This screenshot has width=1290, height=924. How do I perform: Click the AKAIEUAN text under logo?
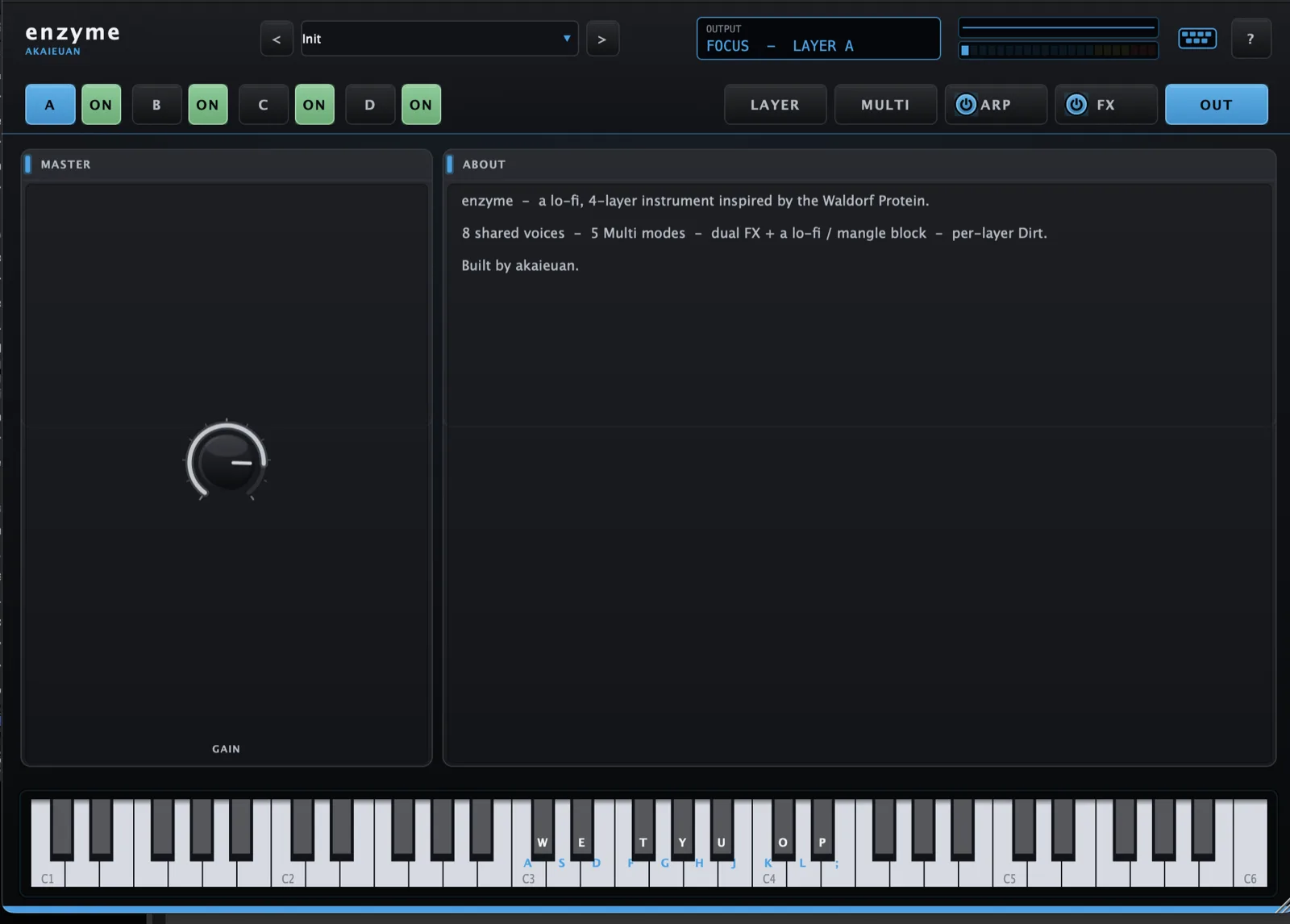[53, 51]
